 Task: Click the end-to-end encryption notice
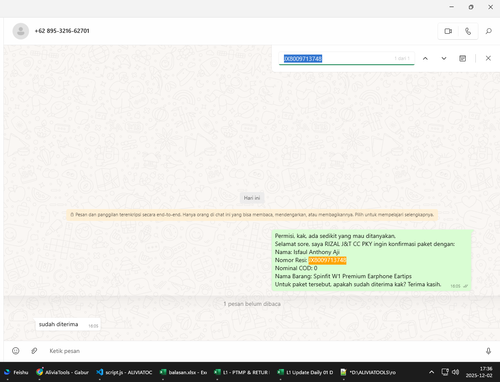pyautogui.click(x=252, y=215)
